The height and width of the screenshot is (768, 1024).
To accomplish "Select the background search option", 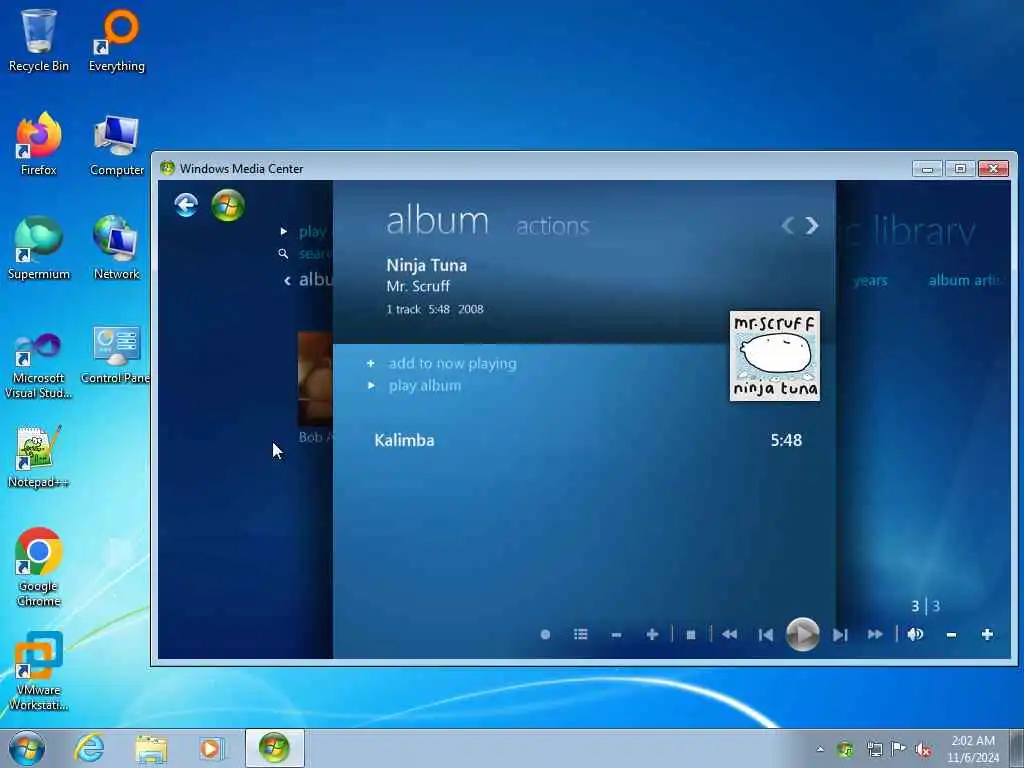I will 314,253.
